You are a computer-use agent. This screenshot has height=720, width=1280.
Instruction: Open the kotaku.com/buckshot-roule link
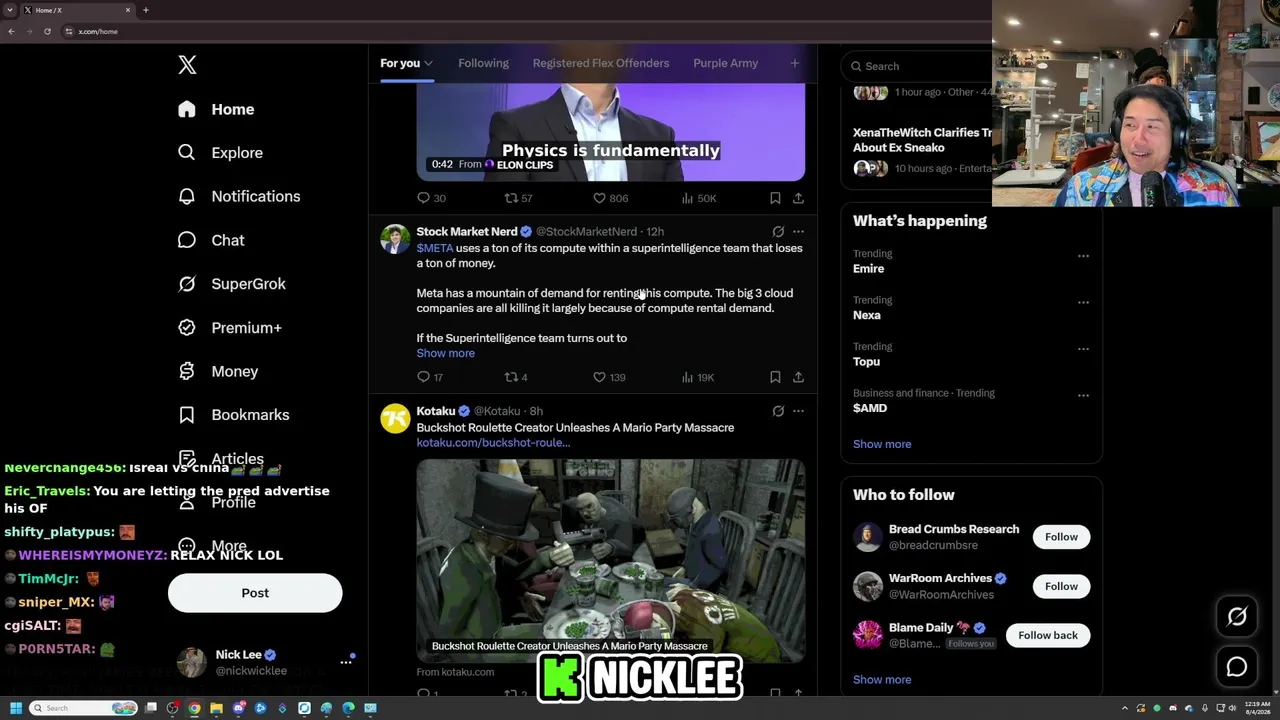pyautogui.click(x=493, y=443)
